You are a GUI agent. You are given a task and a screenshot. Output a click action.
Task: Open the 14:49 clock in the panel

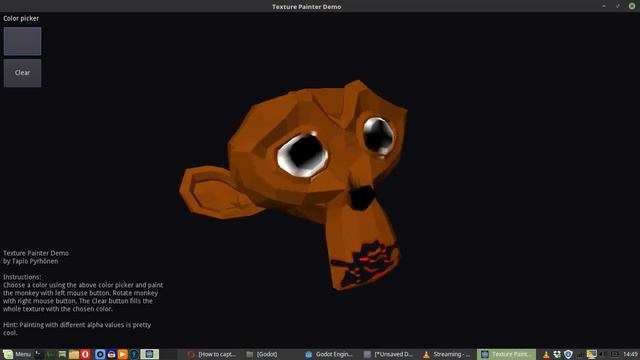(630, 354)
